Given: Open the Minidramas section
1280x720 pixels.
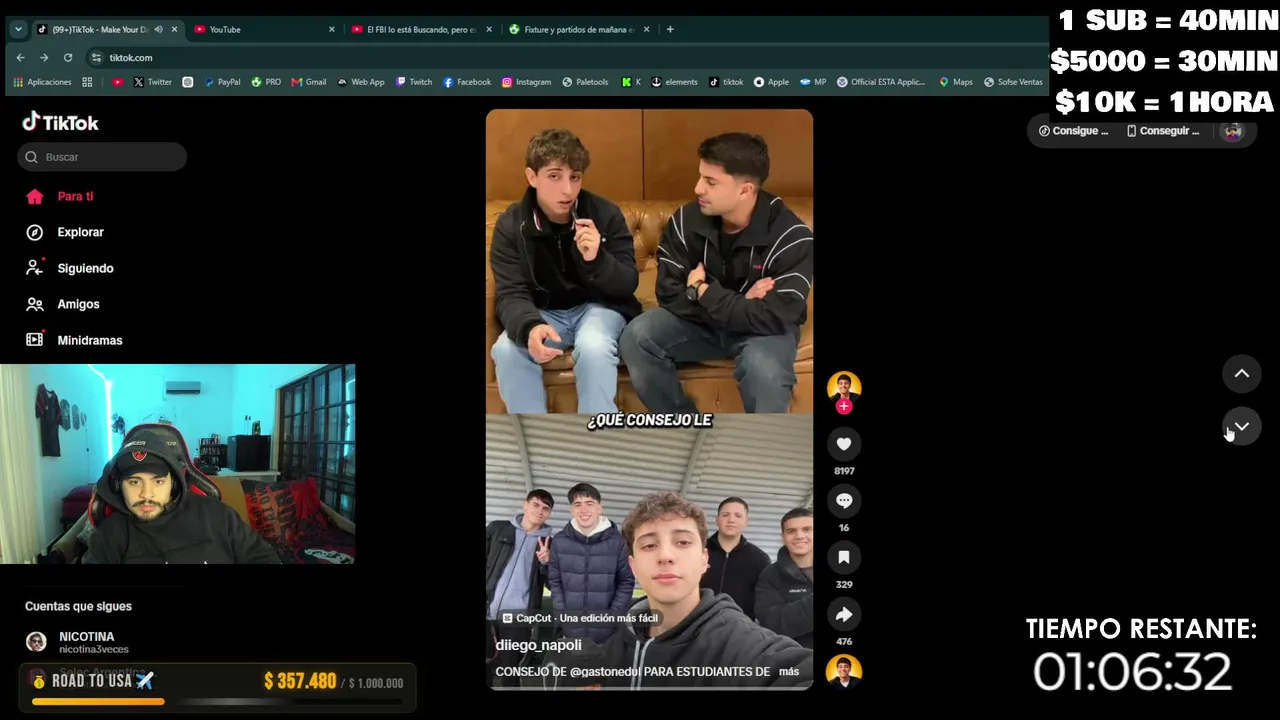Looking at the screenshot, I should click(74, 340).
